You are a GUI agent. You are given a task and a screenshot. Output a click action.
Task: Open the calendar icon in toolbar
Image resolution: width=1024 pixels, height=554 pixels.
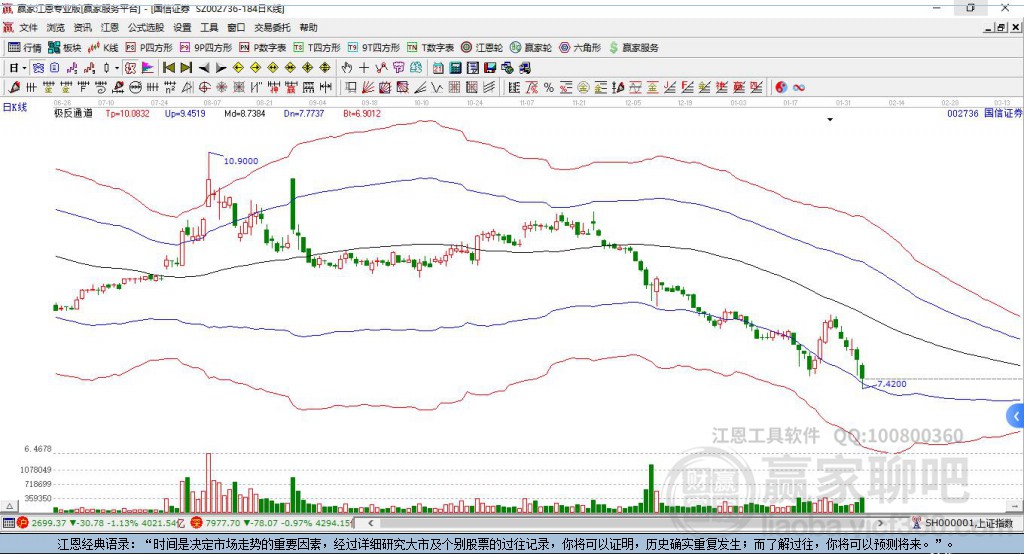point(438,67)
